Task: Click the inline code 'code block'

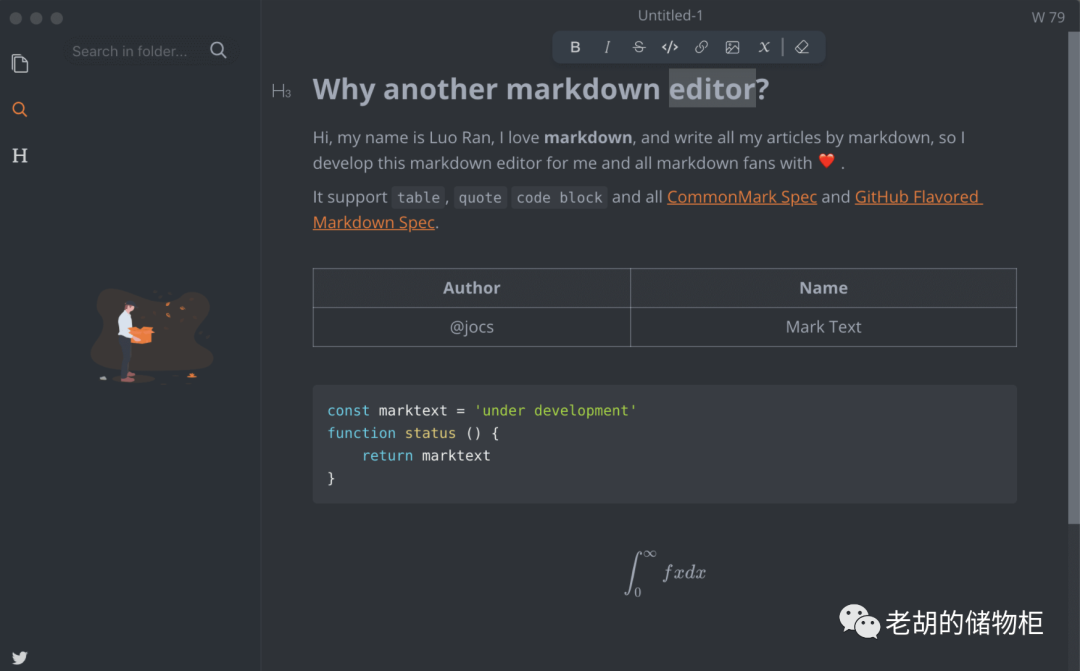Action: [559, 198]
